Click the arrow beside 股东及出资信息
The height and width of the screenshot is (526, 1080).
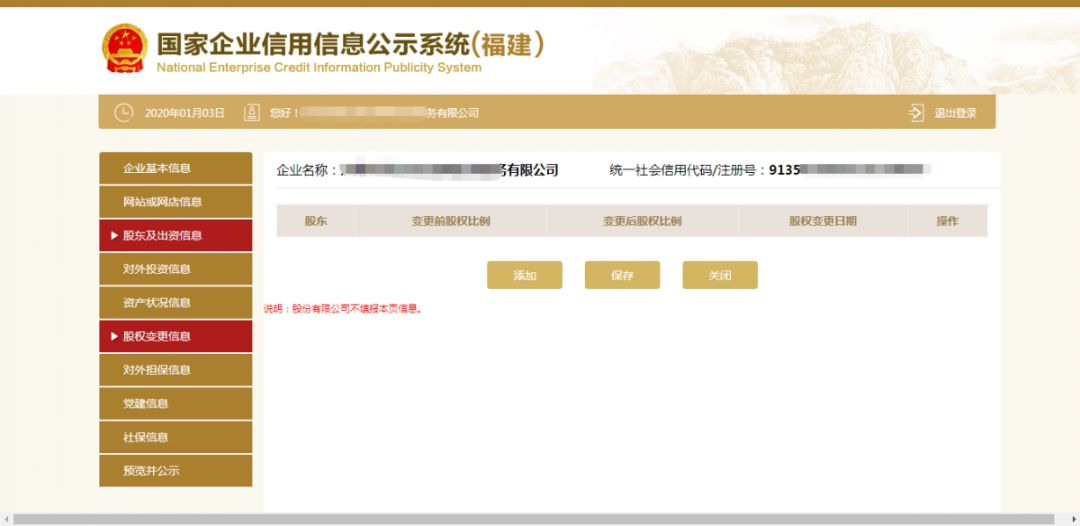114,236
